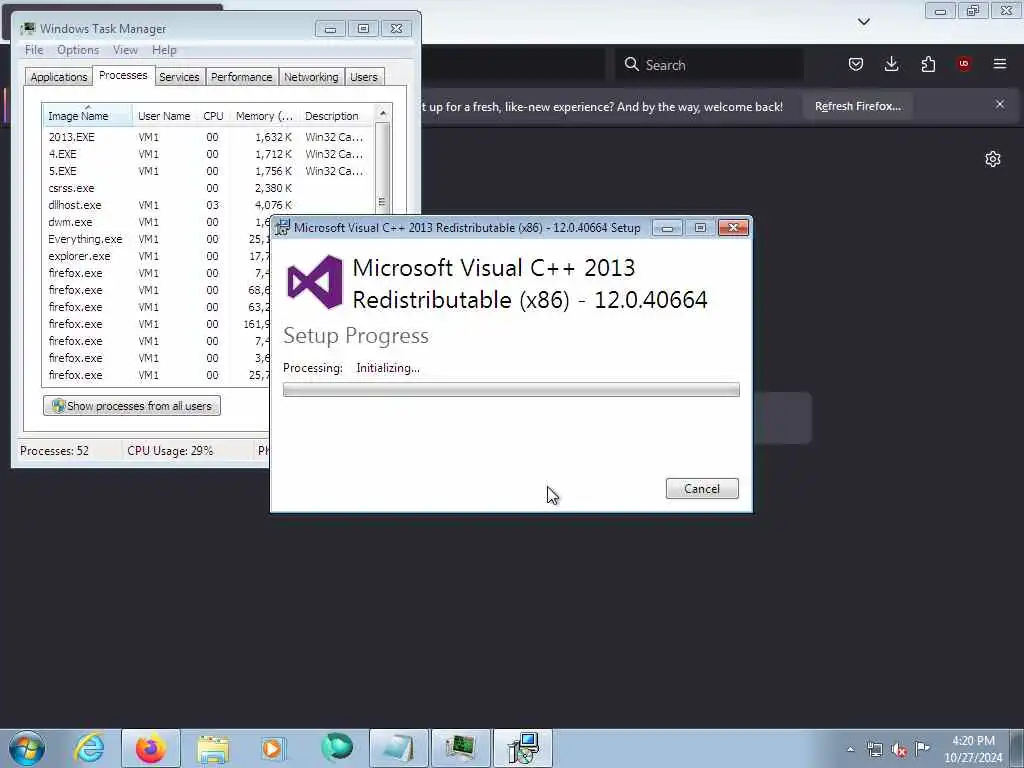1024x768 pixels.
Task: Click the setup progress bar
Action: (511, 390)
